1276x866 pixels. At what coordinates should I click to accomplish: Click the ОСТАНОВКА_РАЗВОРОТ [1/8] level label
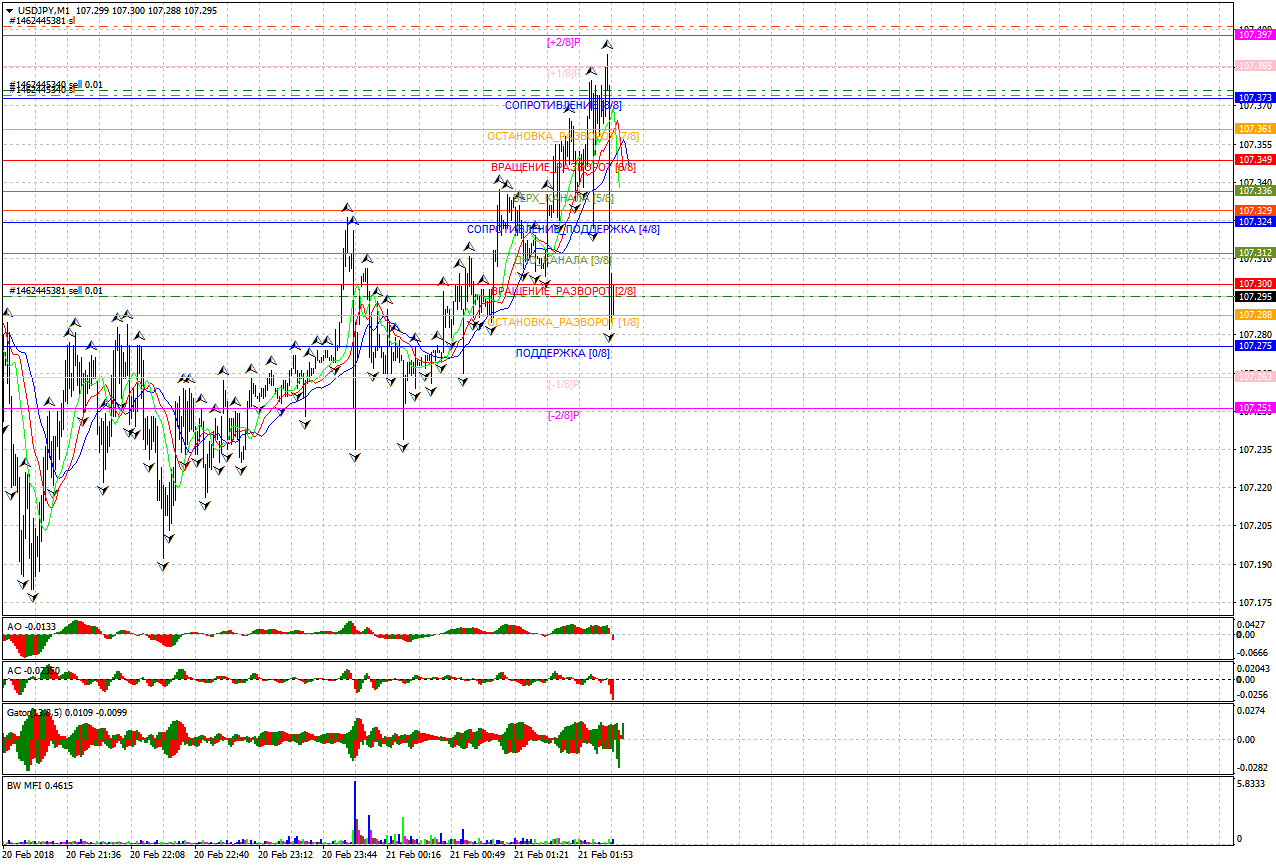pyautogui.click(x=563, y=322)
